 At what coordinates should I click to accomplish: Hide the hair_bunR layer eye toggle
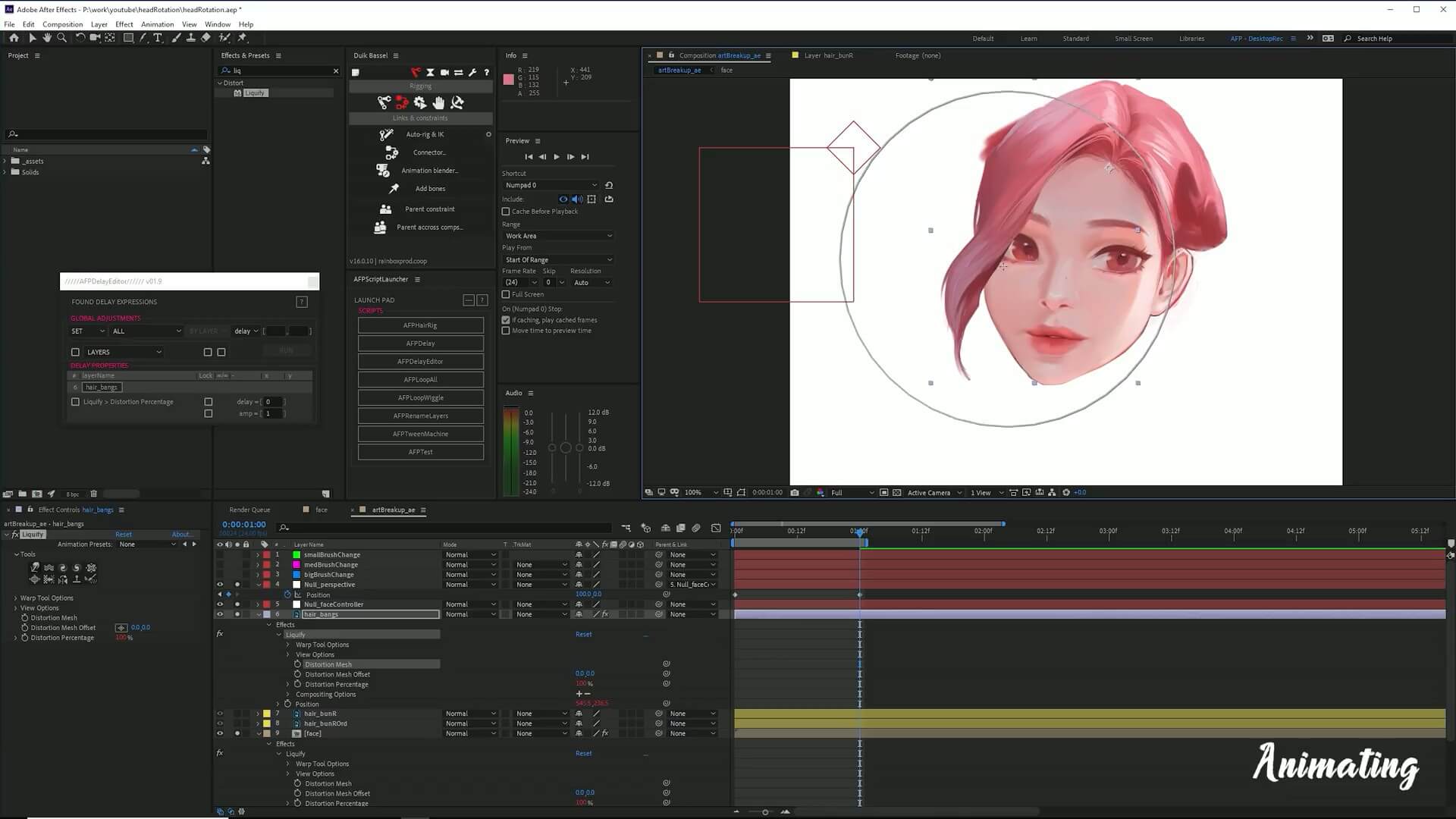pos(220,714)
